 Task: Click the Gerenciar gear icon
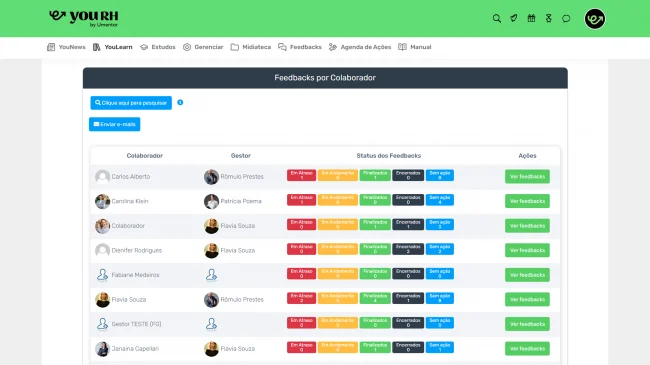(x=187, y=47)
